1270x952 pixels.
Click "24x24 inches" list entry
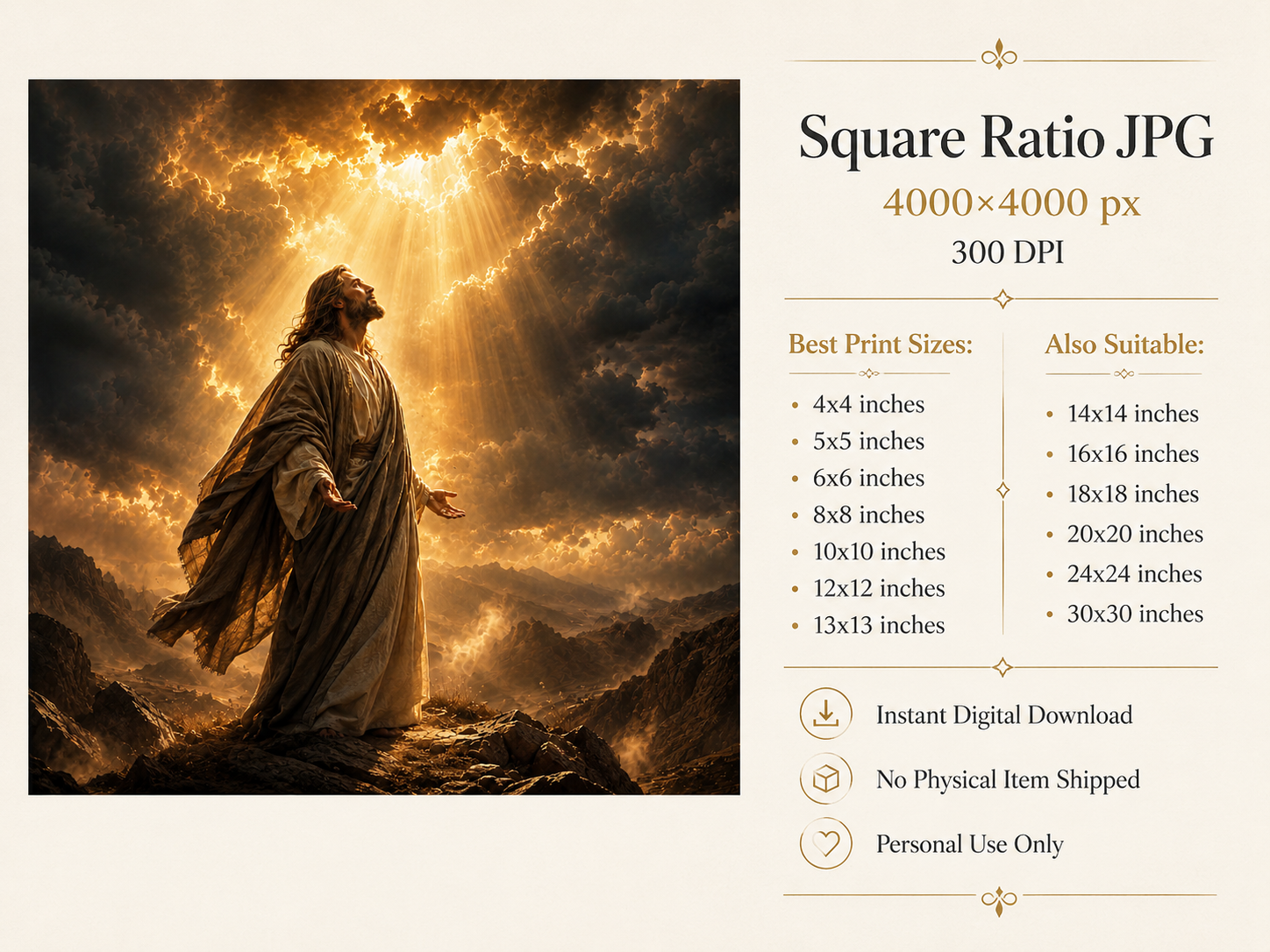point(1134,574)
